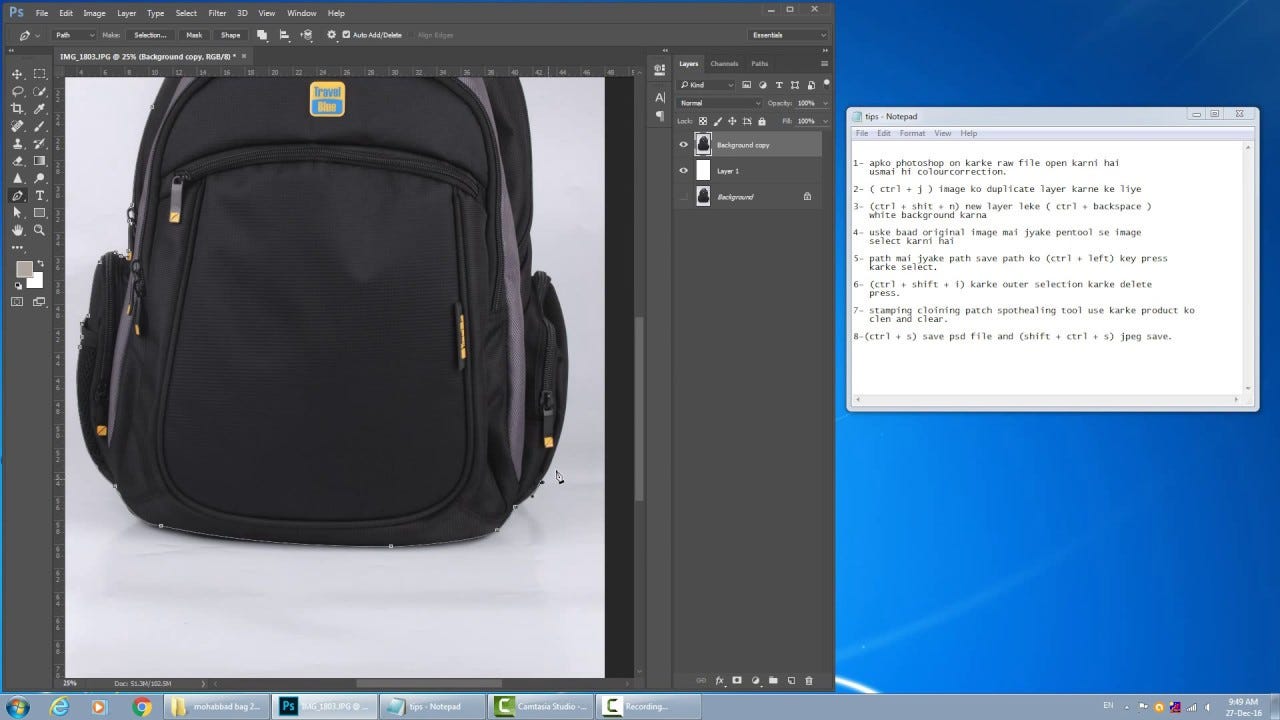The height and width of the screenshot is (720, 1280).
Task: Click the Selection... button
Action: (x=150, y=35)
